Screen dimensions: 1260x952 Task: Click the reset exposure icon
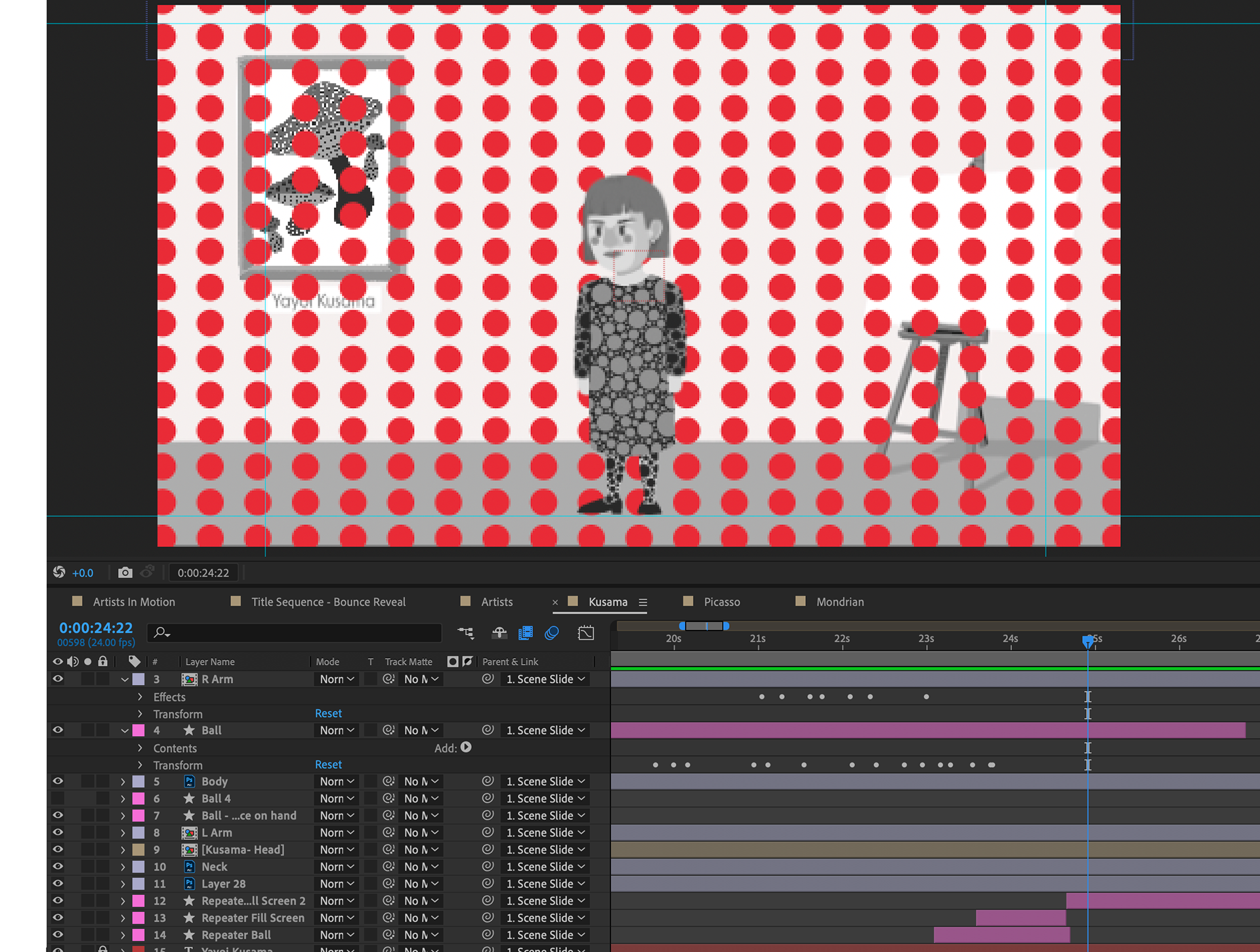click(x=59, y=572)
